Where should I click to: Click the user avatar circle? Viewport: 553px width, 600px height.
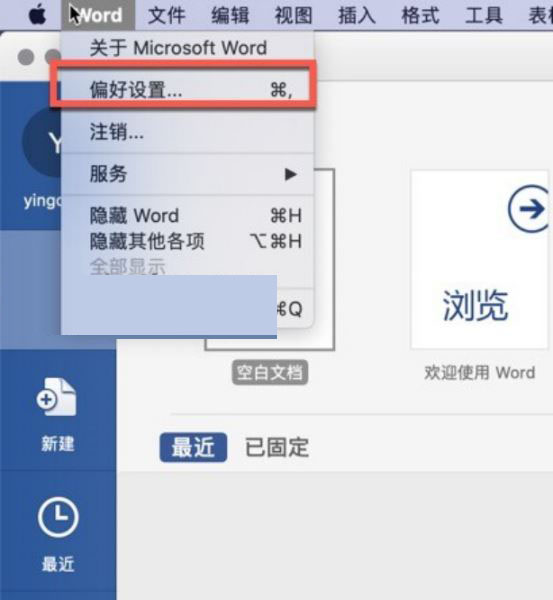coord(42,142)
